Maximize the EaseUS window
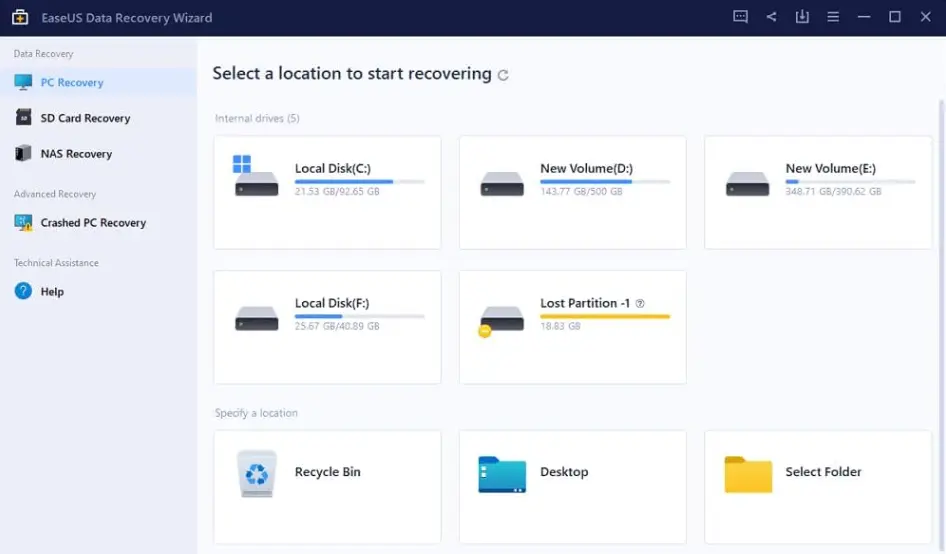The width and height of the screenshot is (946, 554). point(895,17)
